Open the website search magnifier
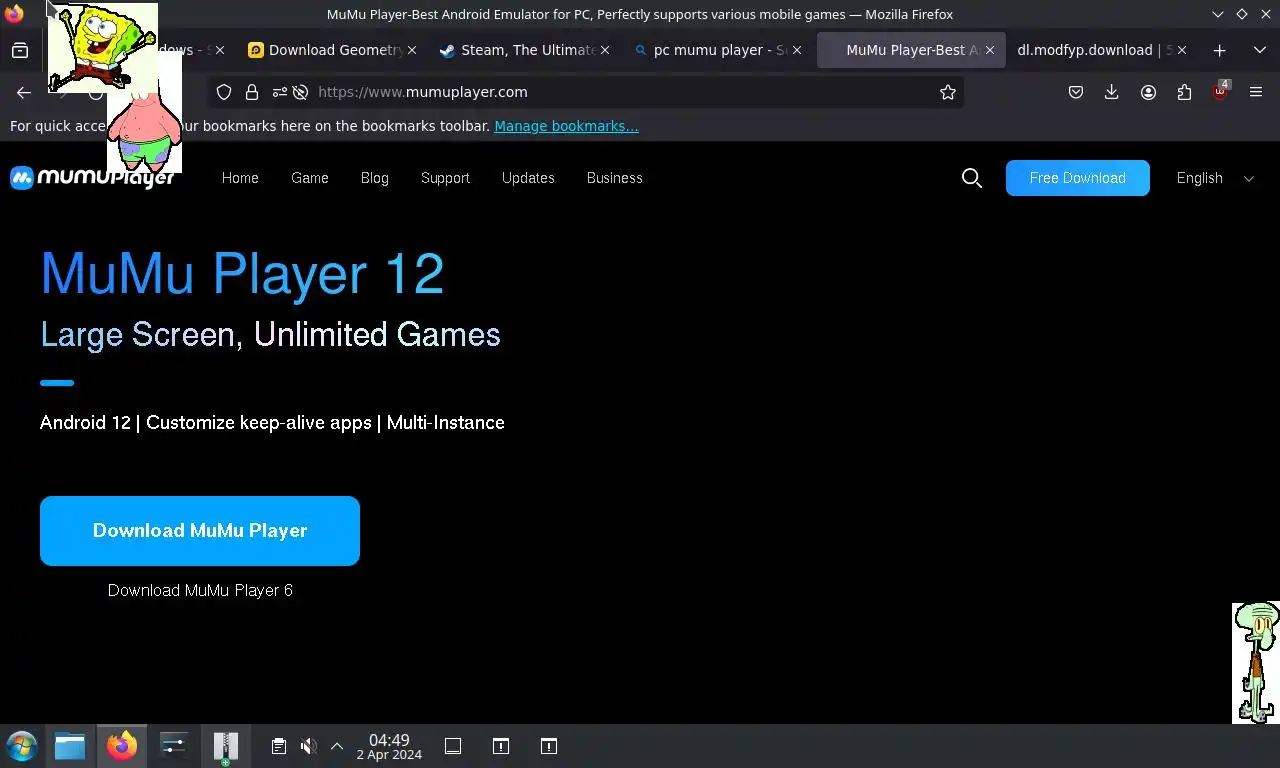This screenshot has width=1280, height=768. click(971, 178)
